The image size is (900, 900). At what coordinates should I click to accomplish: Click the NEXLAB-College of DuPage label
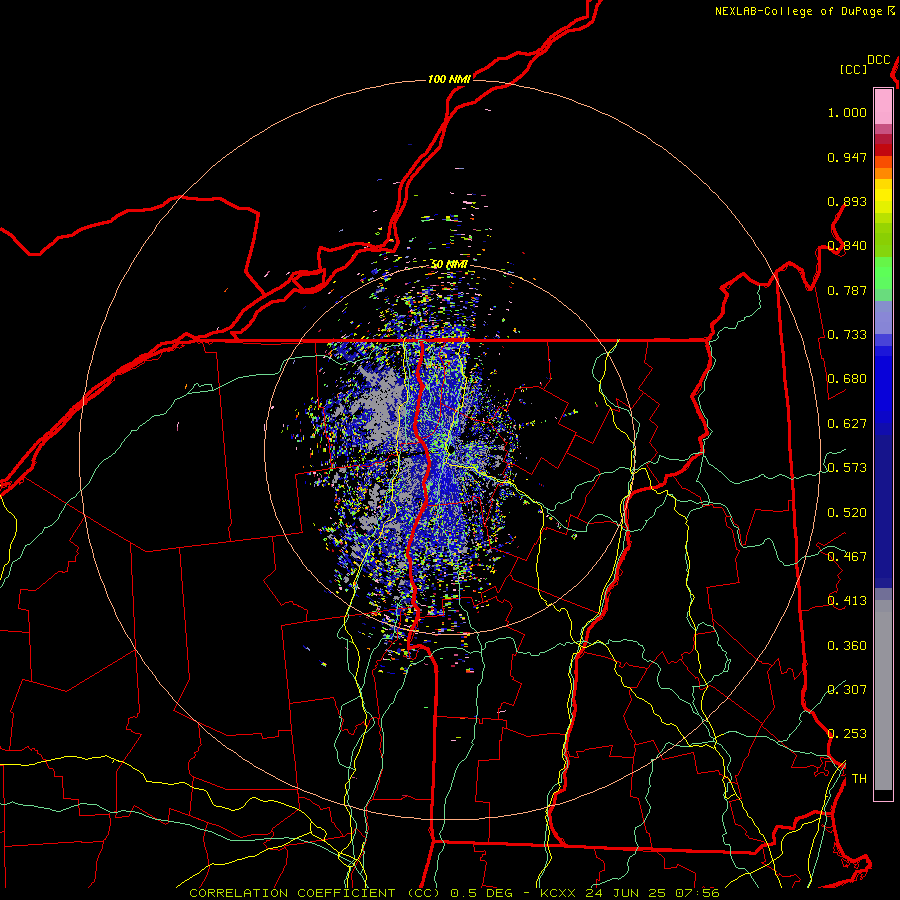(x=798, y=11)
